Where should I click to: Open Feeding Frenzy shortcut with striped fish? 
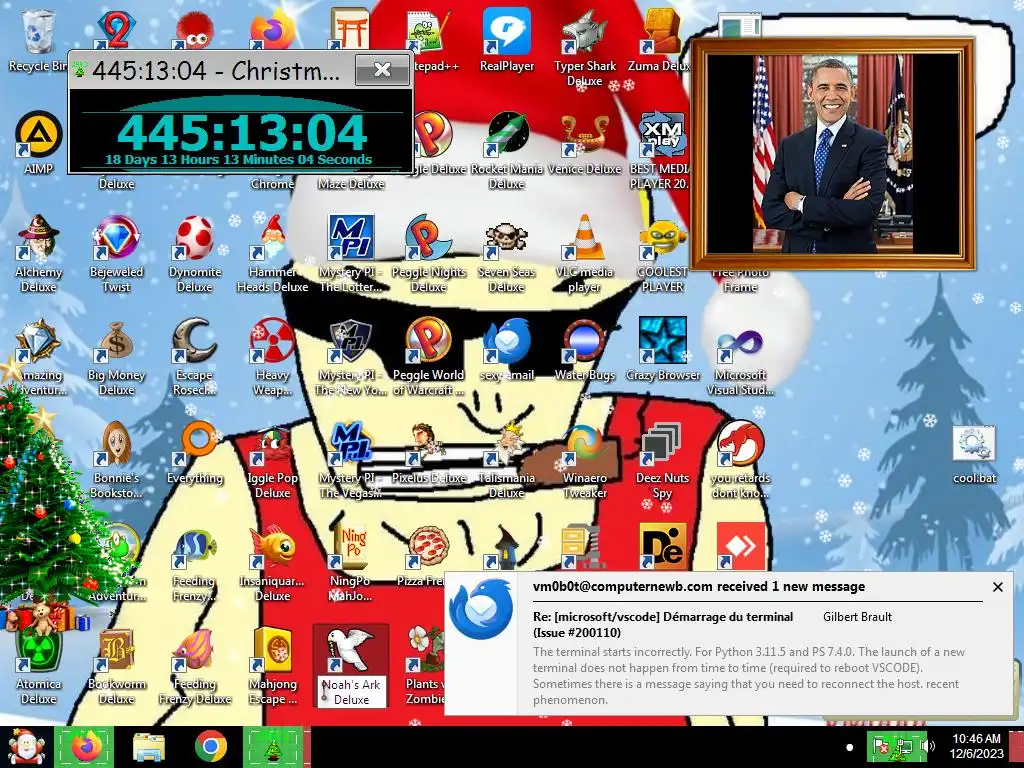click(195, 563)
